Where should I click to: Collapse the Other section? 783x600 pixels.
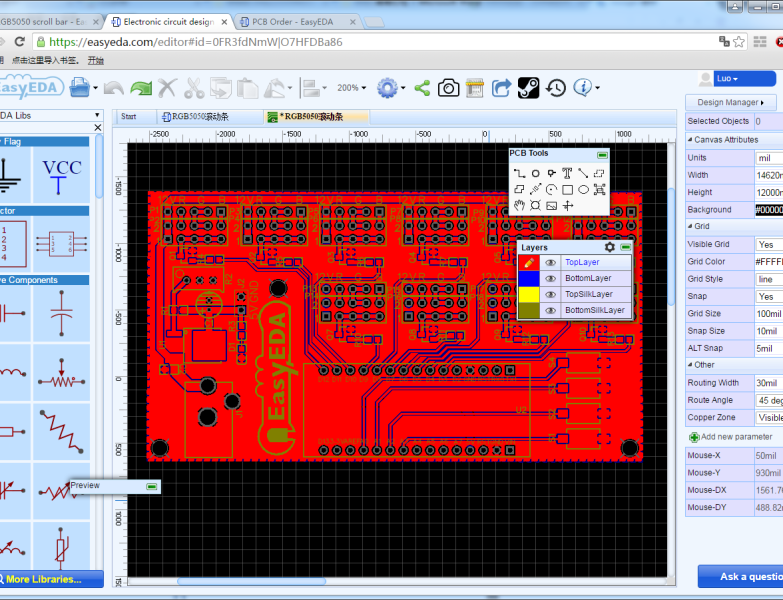coord(691,365)
